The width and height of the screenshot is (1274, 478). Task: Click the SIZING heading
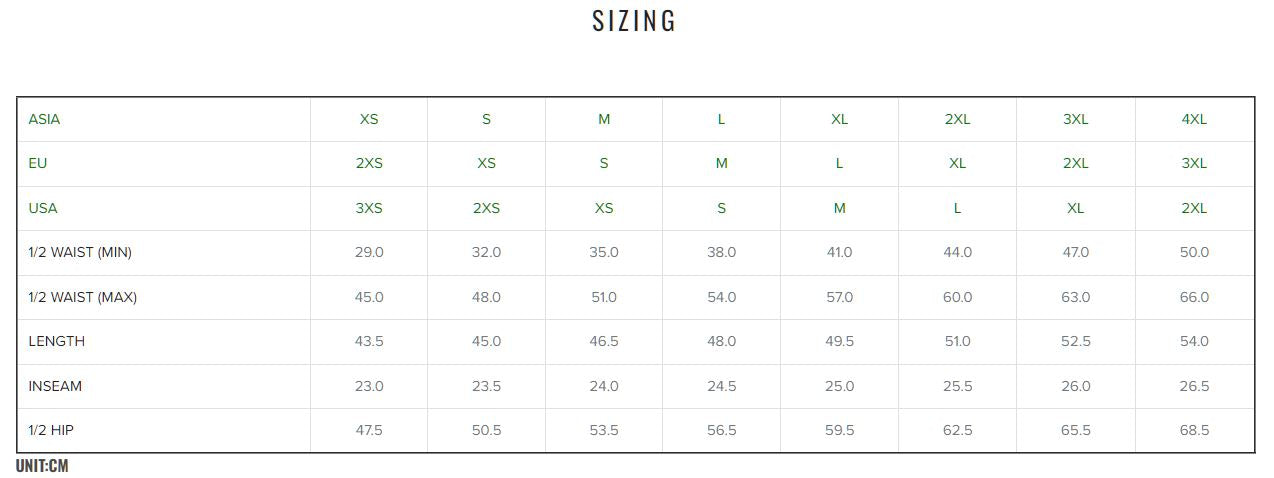(634, 21)
